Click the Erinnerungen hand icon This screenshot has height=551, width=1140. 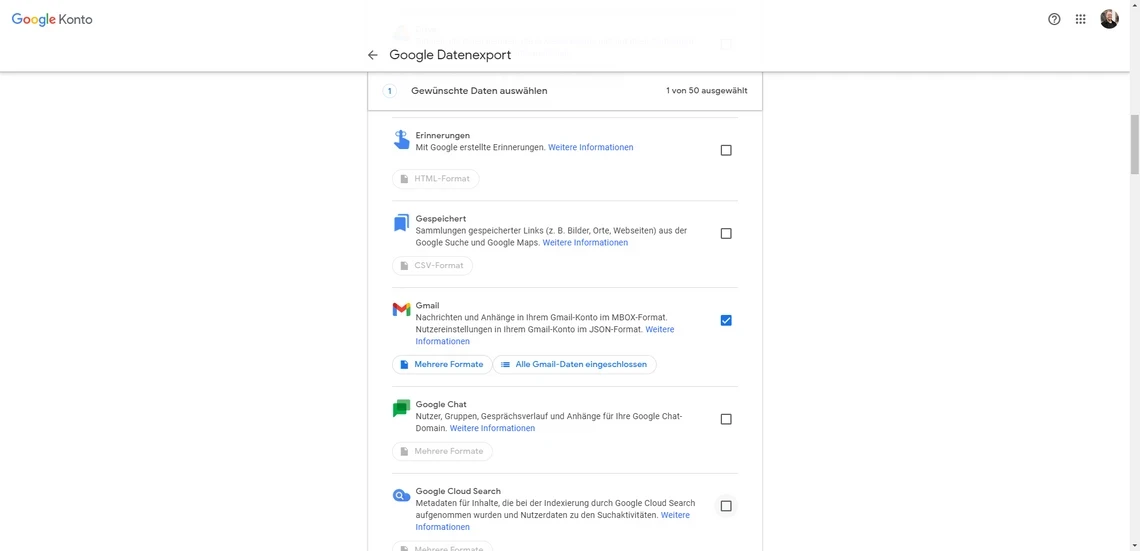pyautogui.click(x=401, y=140)
